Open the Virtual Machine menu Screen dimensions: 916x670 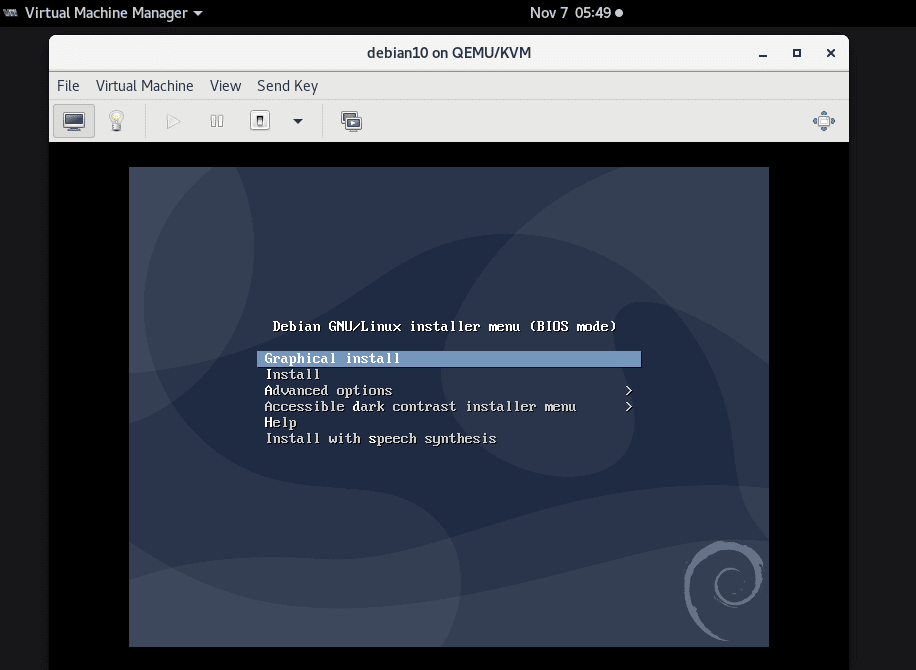(144, 86)
